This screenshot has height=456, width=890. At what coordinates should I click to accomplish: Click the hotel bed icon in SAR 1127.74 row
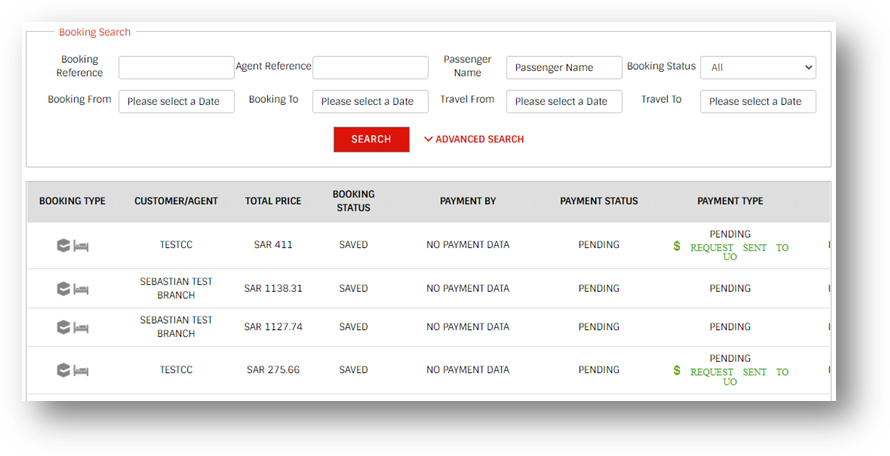pos(81,328)
